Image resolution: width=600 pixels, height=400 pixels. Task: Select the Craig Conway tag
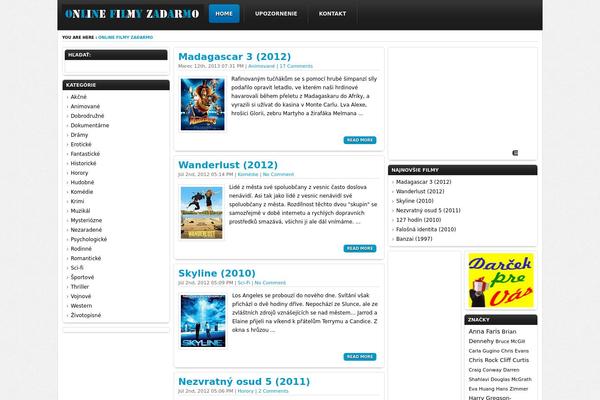(x=484, y=370)
